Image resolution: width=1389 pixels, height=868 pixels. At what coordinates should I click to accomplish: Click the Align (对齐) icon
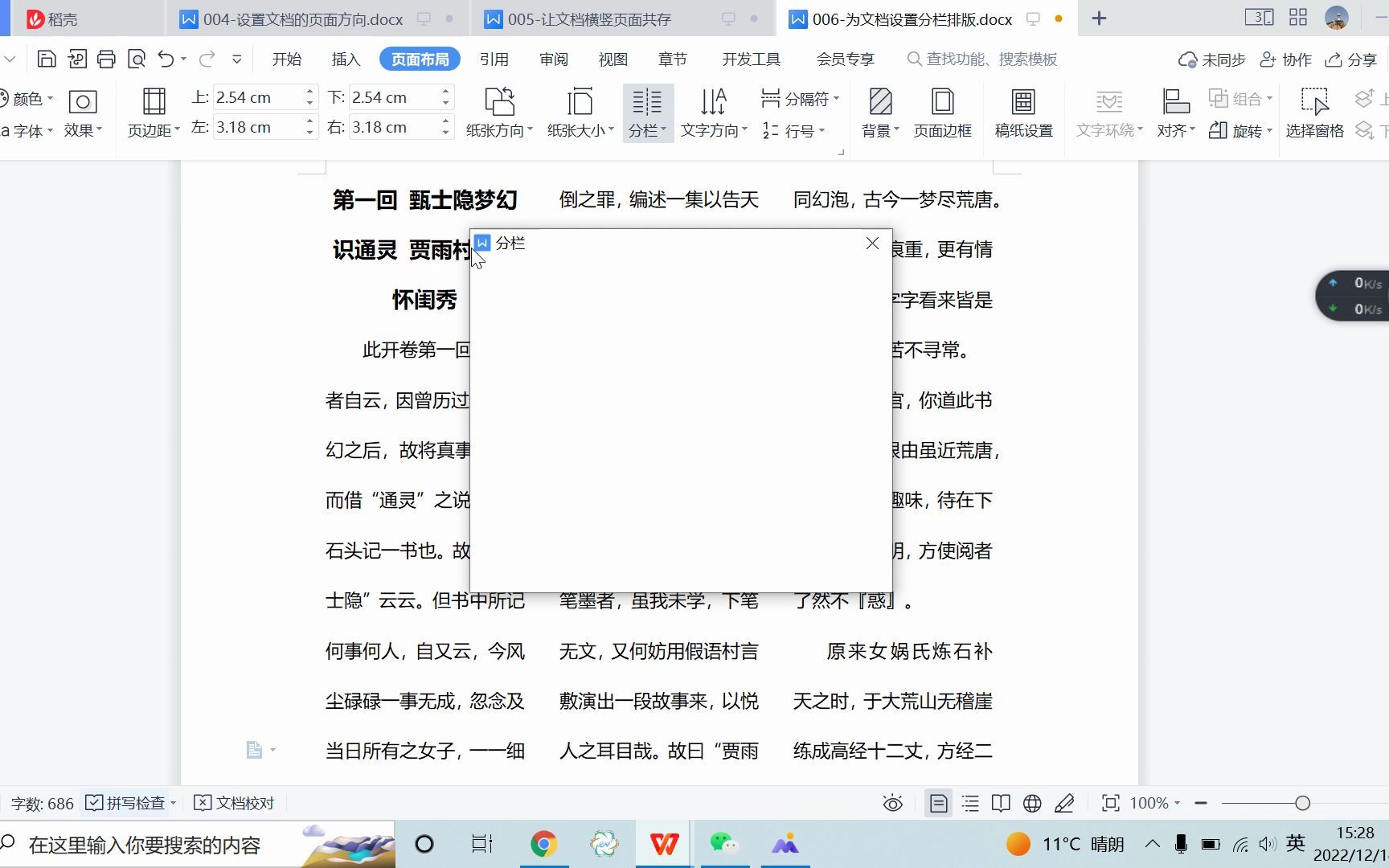[x=1176, y=113]
